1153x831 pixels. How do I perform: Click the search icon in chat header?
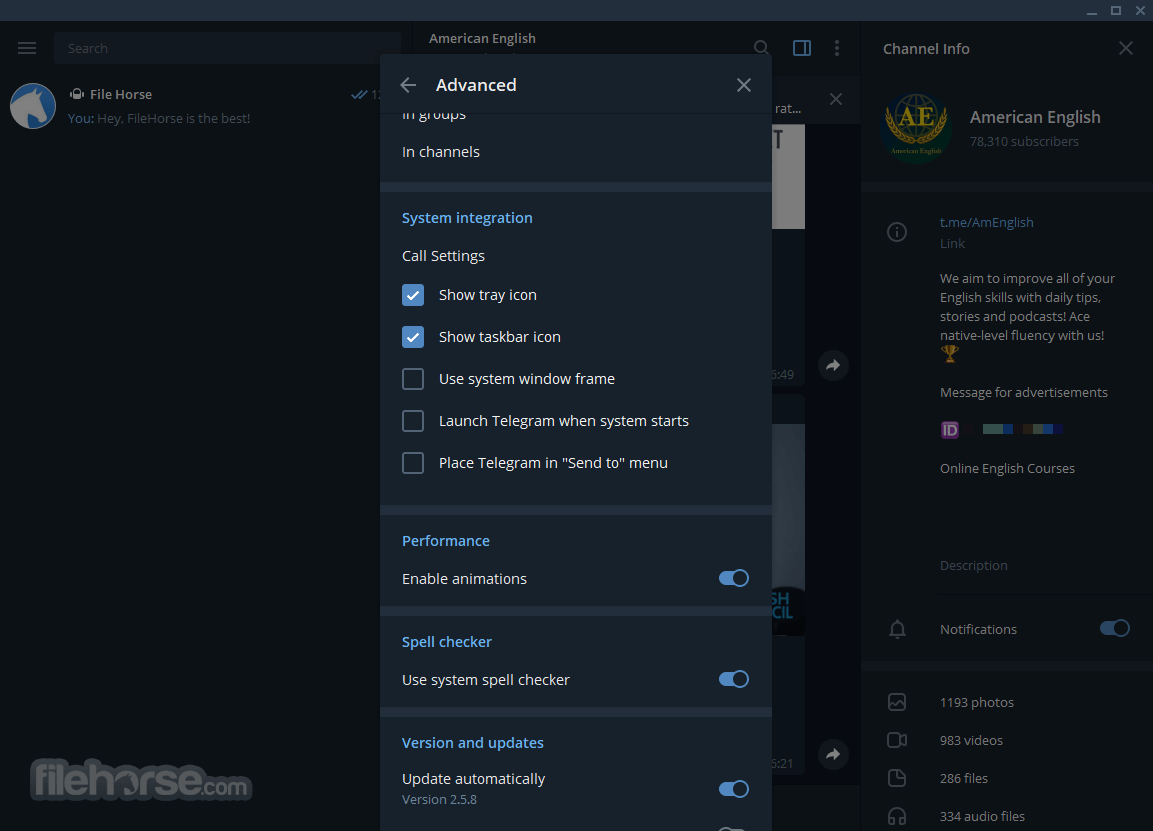(x=761, y=49)
